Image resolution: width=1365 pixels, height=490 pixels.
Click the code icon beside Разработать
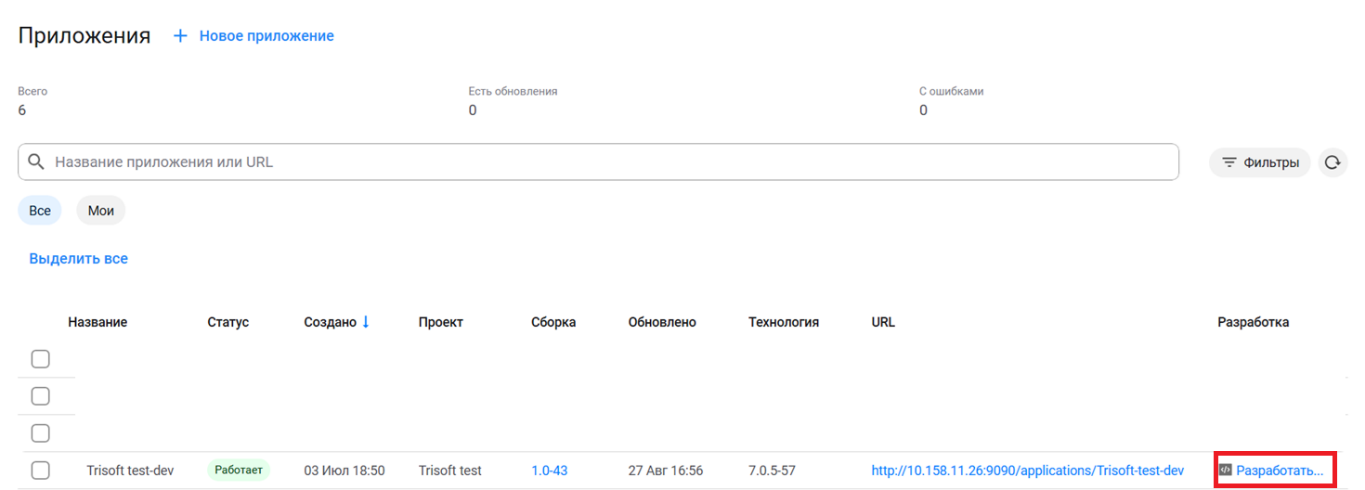1225,470
